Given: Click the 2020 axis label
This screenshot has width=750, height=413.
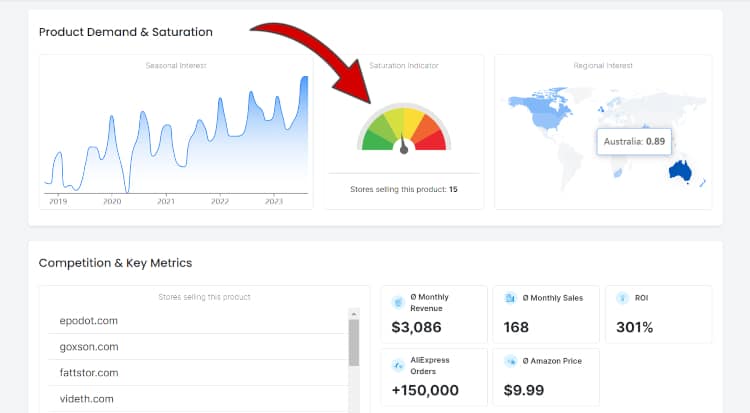Looking at the screenshot, I should (112, 201).
